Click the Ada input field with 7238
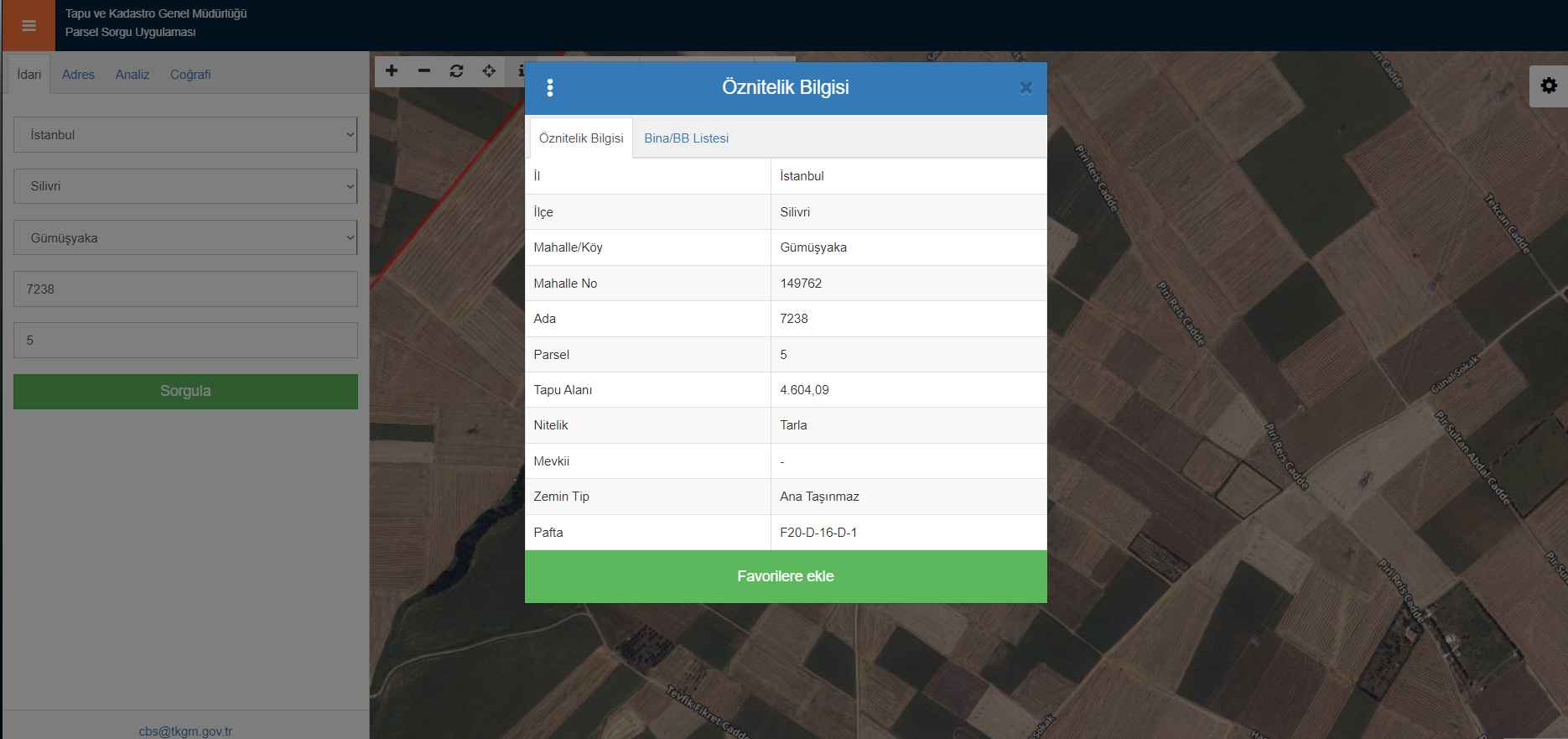The image size is (1568, 739). coord(185,289)
